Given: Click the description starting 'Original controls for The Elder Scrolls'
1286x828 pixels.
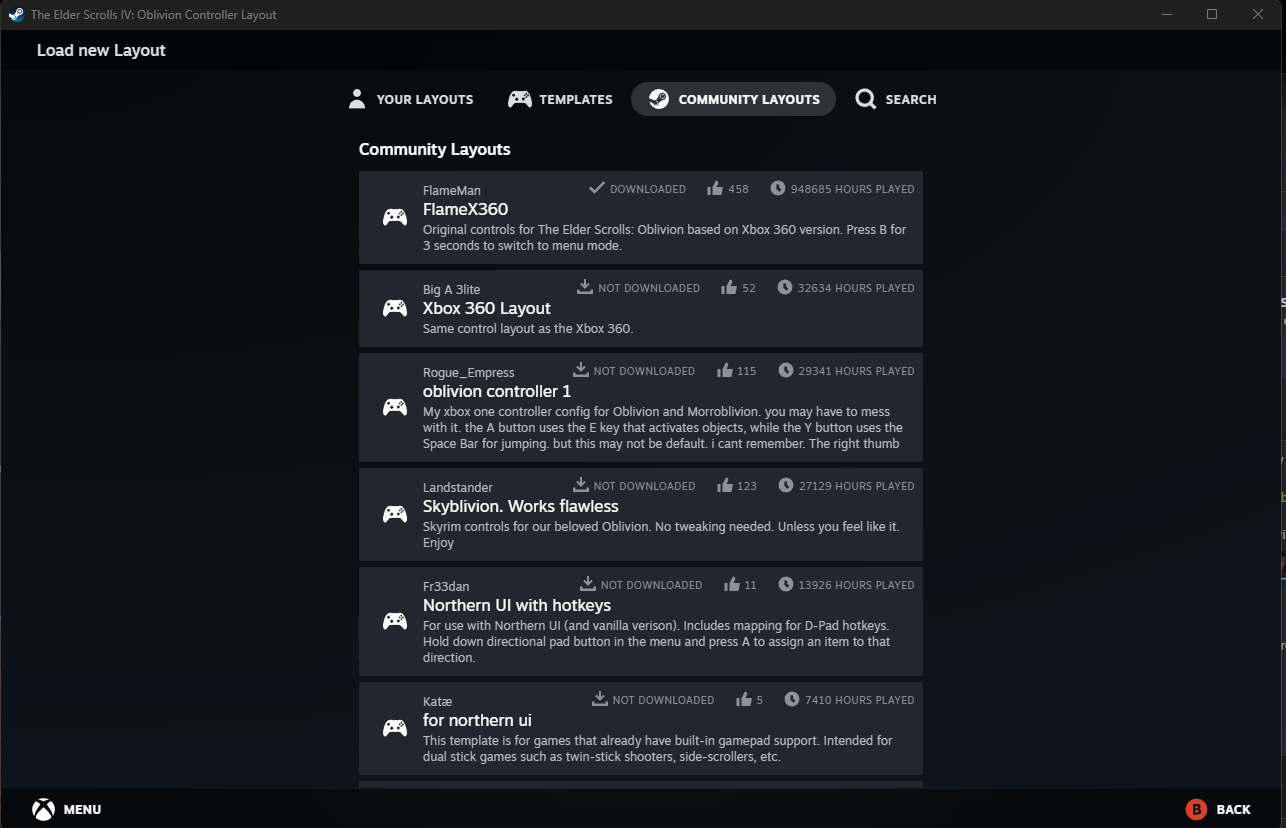Looking at the screenshot, I should [665, 237].
